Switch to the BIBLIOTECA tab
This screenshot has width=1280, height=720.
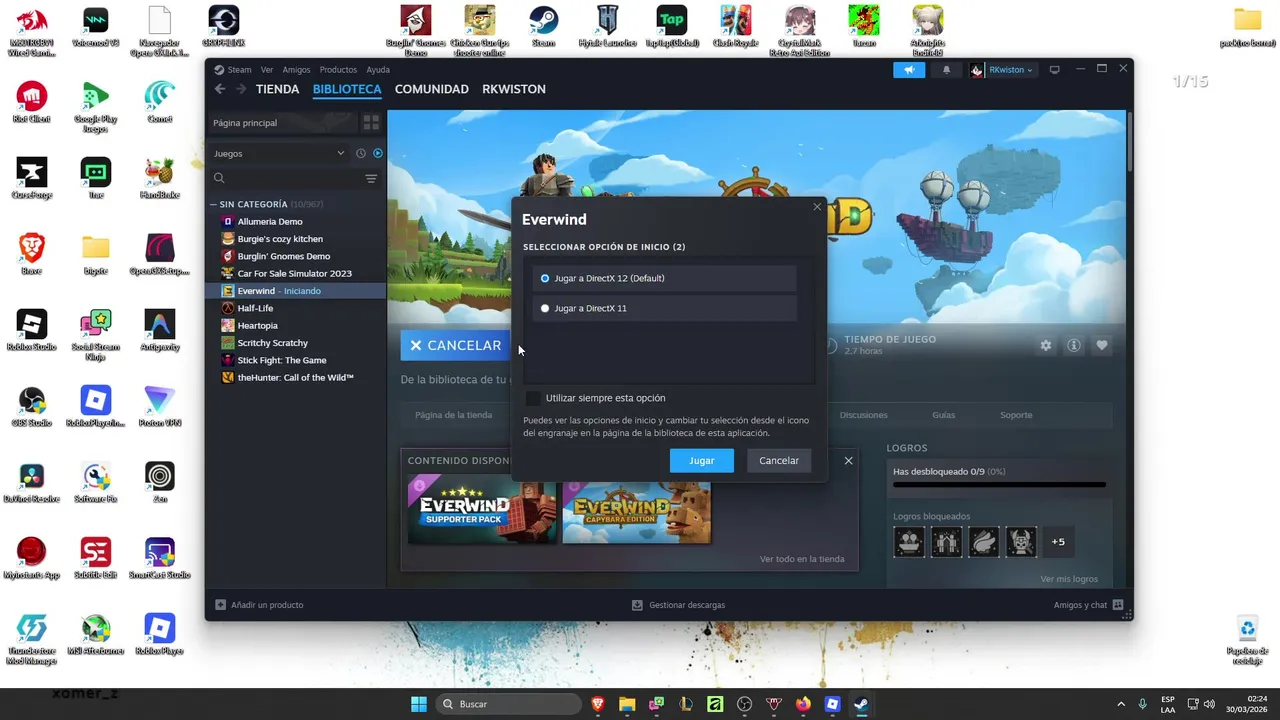click(x=347, y=89)
